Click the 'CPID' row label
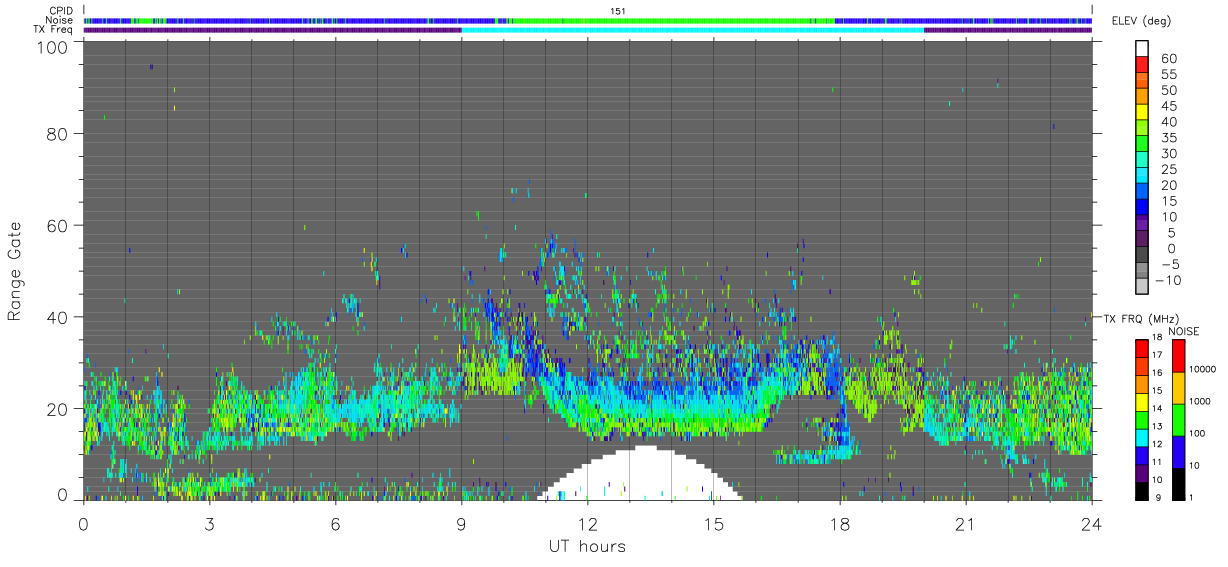Viewport: 1228px width, 567px height. click(61, 11)
